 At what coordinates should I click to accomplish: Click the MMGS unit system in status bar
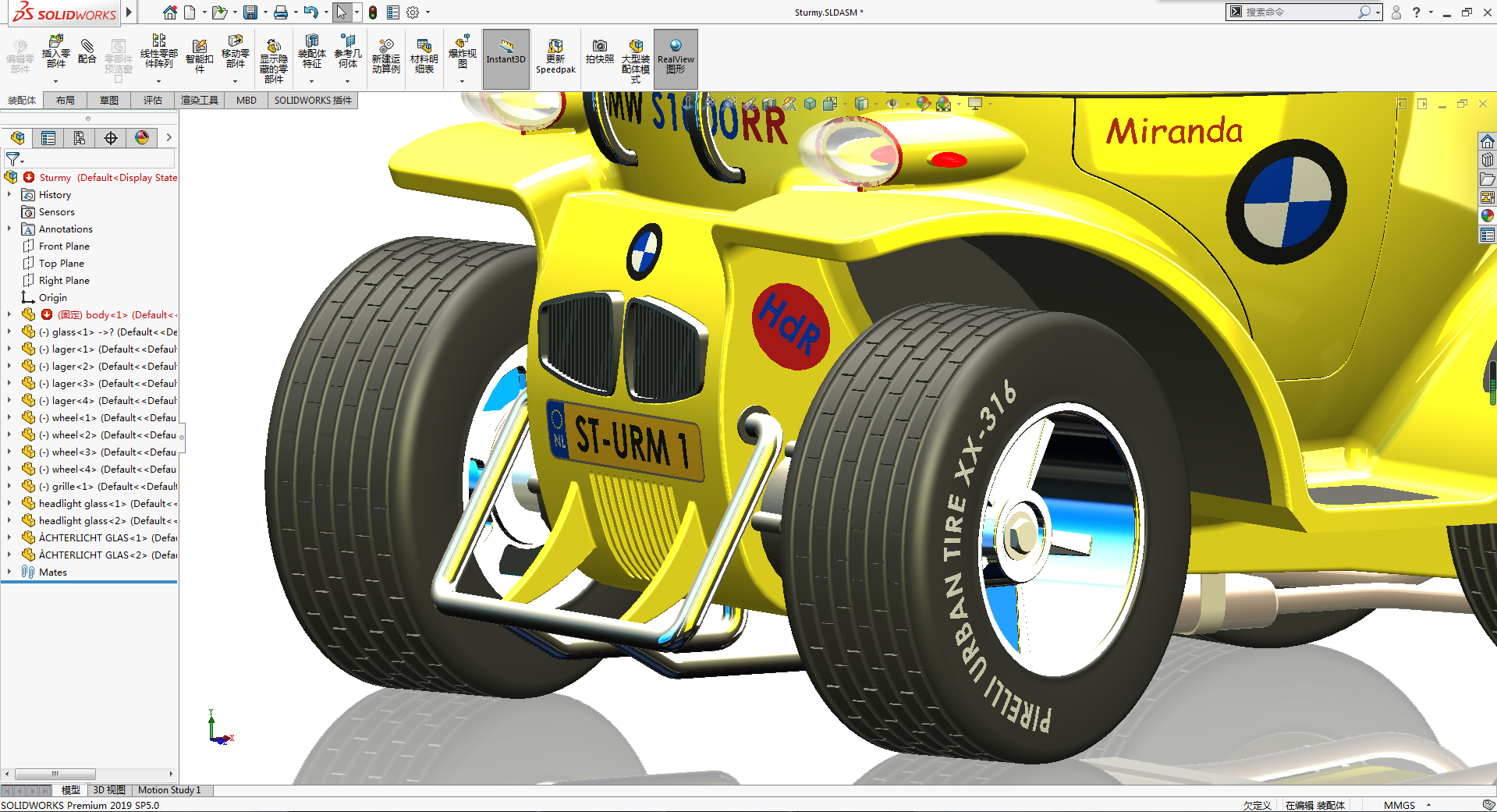[x=1399, y=805]
